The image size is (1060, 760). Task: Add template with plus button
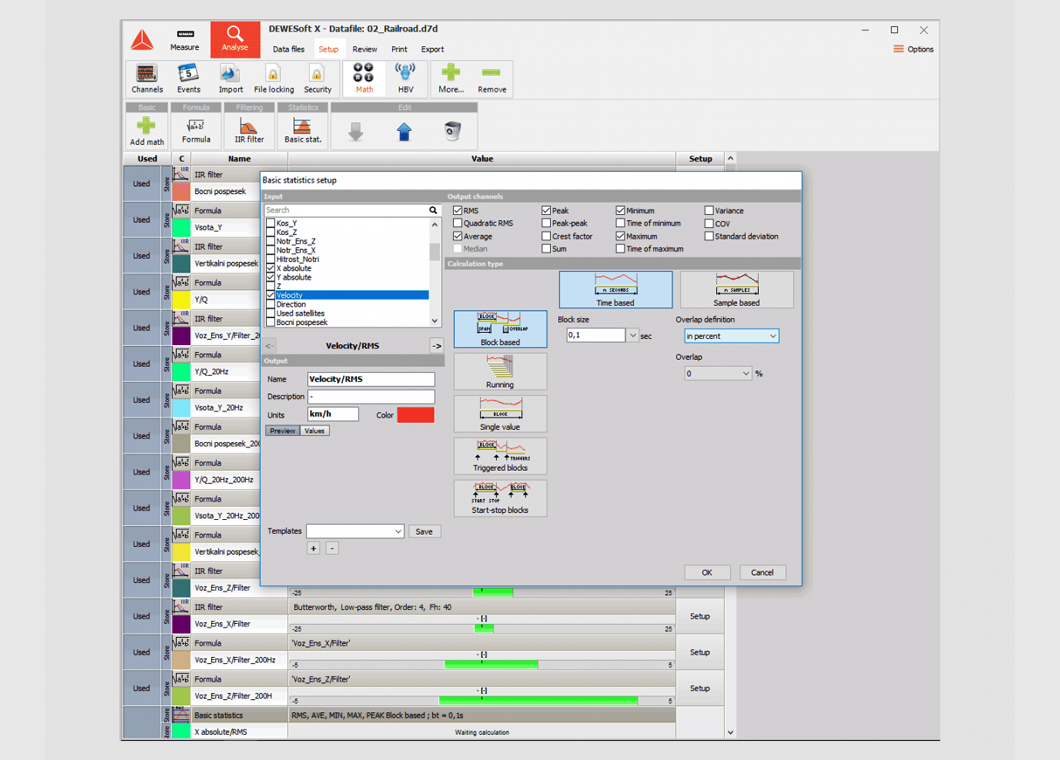pos(314,548)
